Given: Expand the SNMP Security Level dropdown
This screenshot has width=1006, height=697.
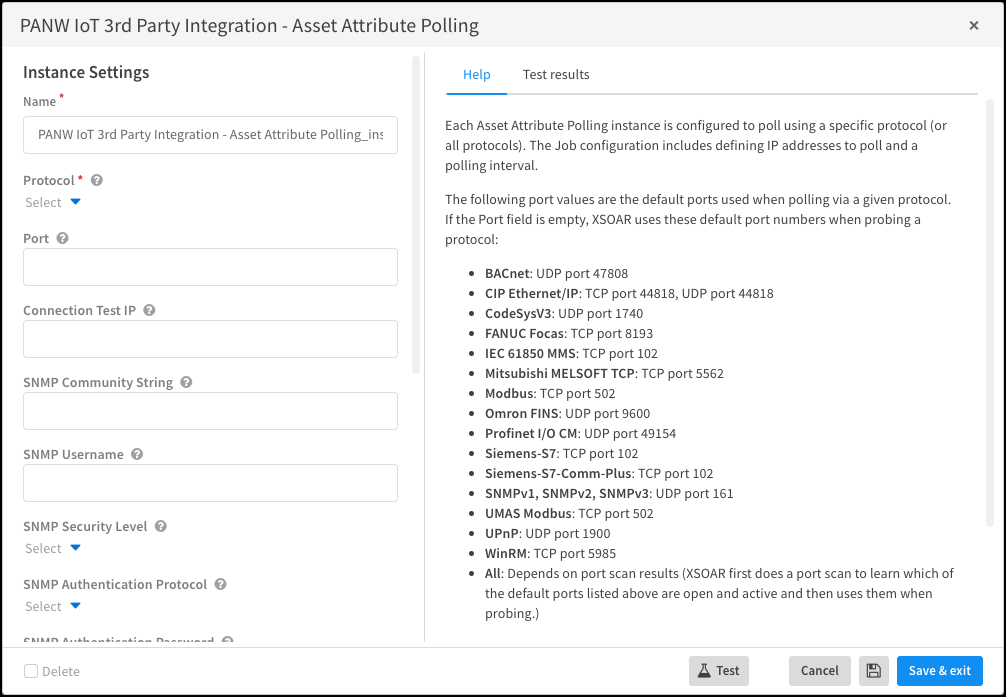Looking at the screenshot, I should pyautogui.click(x=53, y=549).
